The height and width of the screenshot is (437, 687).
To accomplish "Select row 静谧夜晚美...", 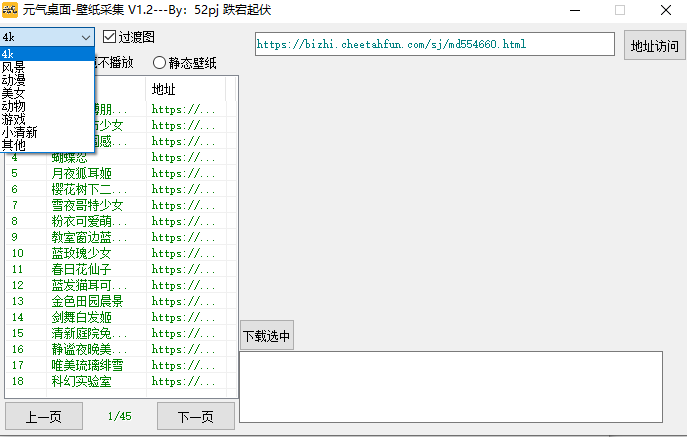I will point(121,349).
